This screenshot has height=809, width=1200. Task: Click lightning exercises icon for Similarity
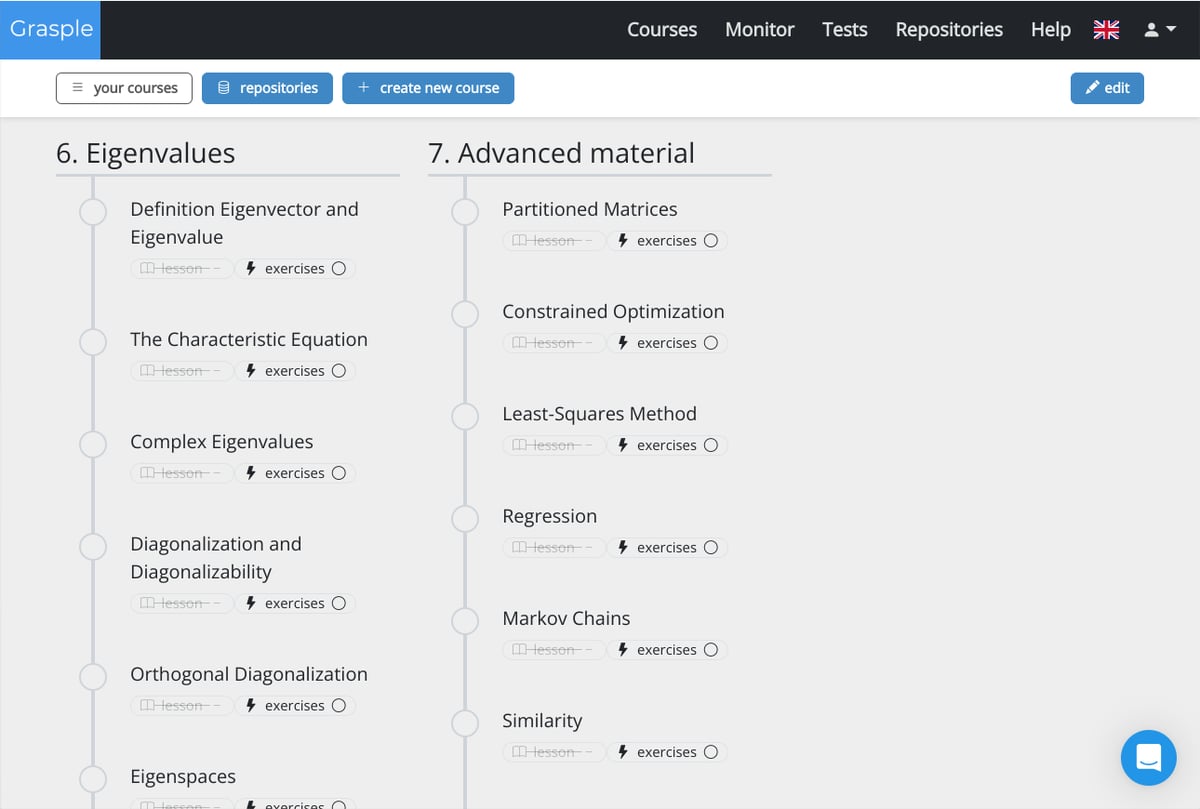[623, 752]
